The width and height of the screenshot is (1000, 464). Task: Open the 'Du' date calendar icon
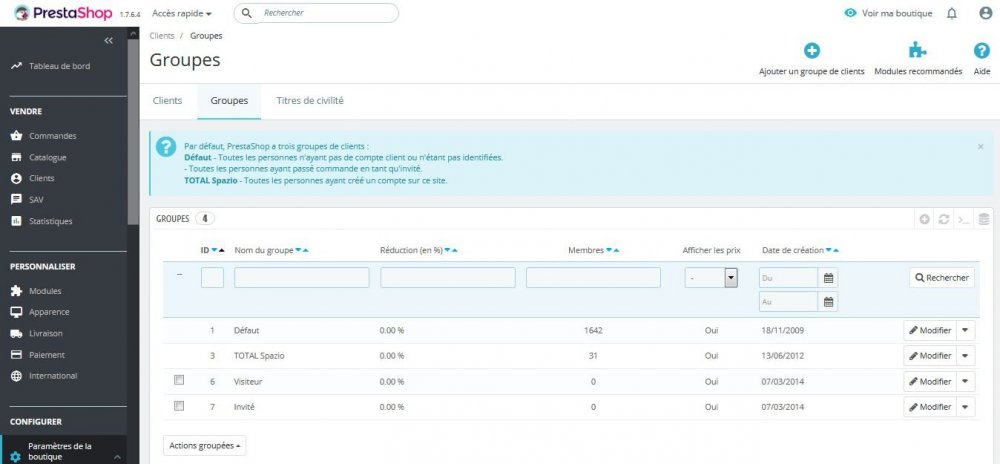click(828, 278)
